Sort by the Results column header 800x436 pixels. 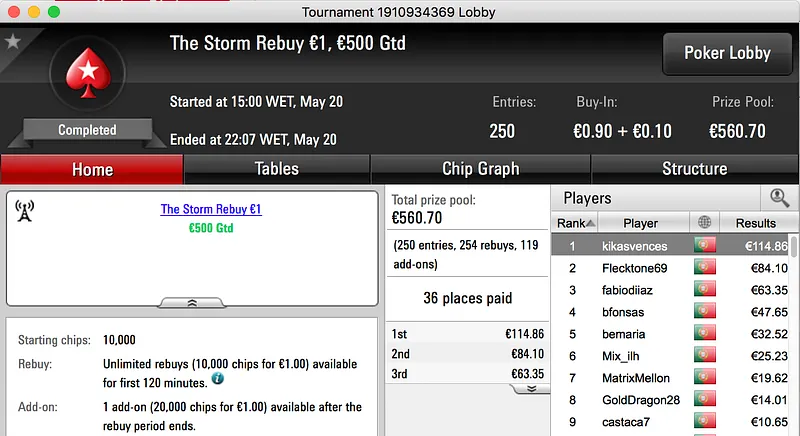coord(755,223)
